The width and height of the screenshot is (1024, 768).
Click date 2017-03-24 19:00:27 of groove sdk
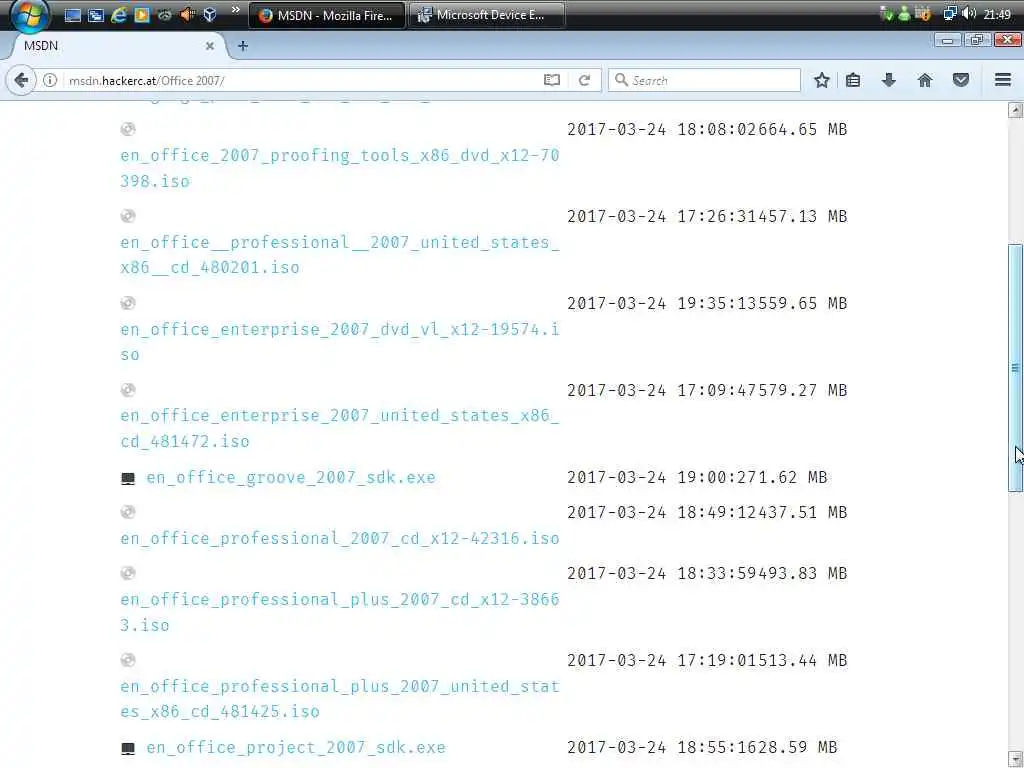tap(662, 477)
